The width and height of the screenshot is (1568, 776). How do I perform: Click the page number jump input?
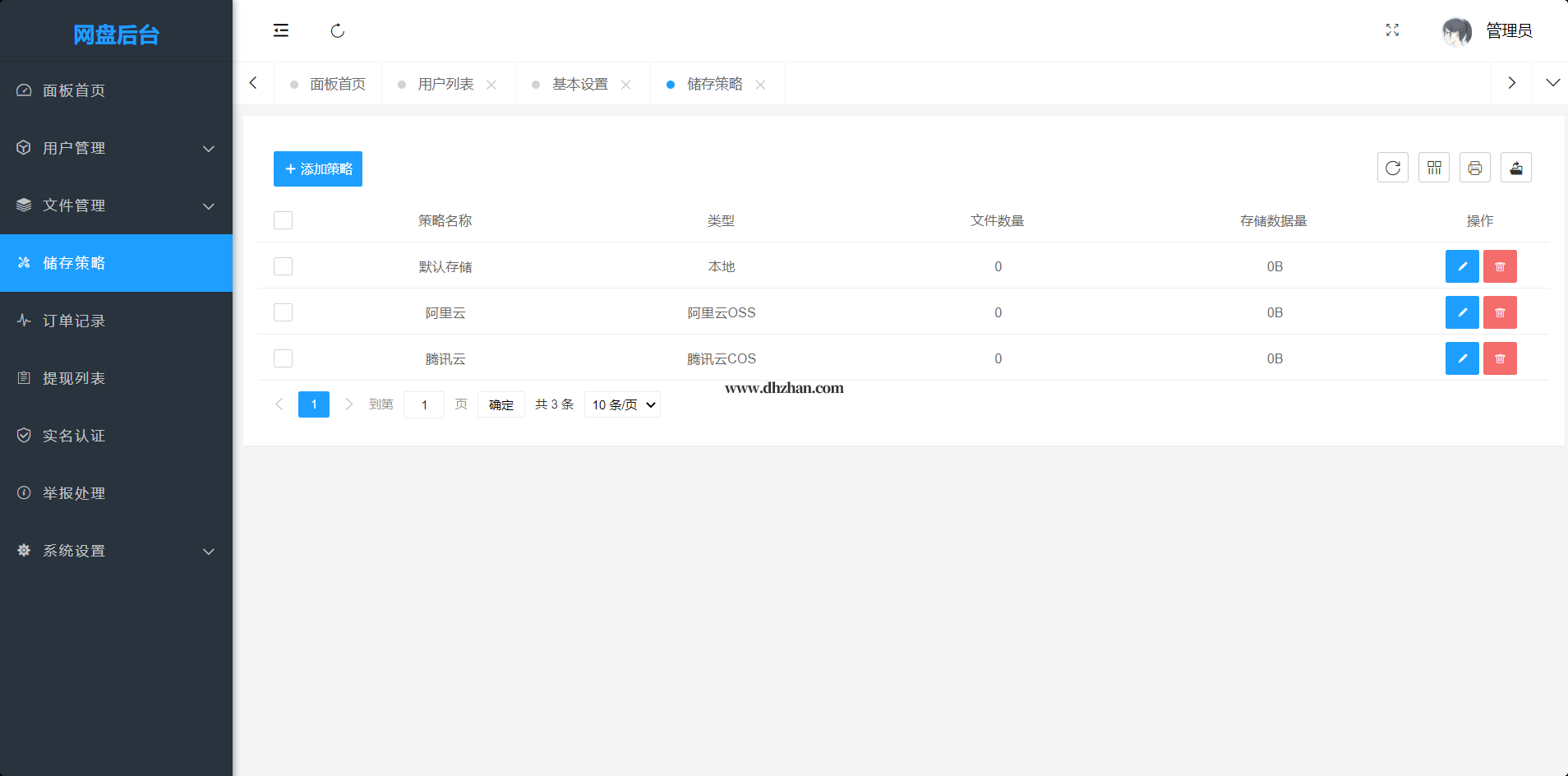click(424, 404)
